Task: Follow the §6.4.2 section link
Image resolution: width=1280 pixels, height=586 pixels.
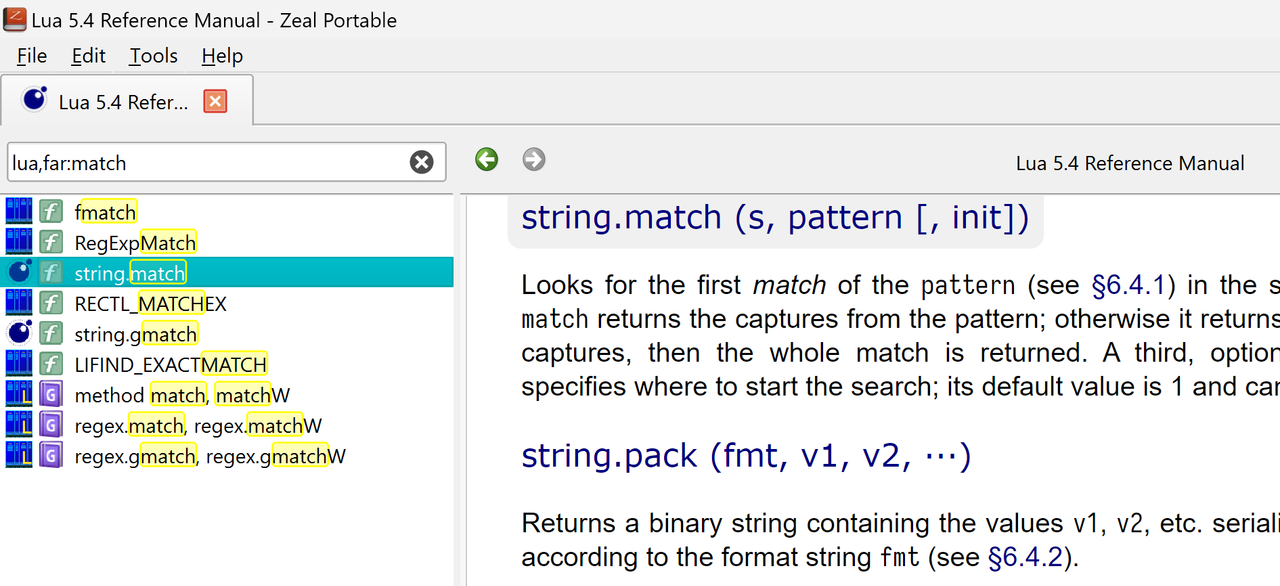Action: click(x=1025, y=557)
